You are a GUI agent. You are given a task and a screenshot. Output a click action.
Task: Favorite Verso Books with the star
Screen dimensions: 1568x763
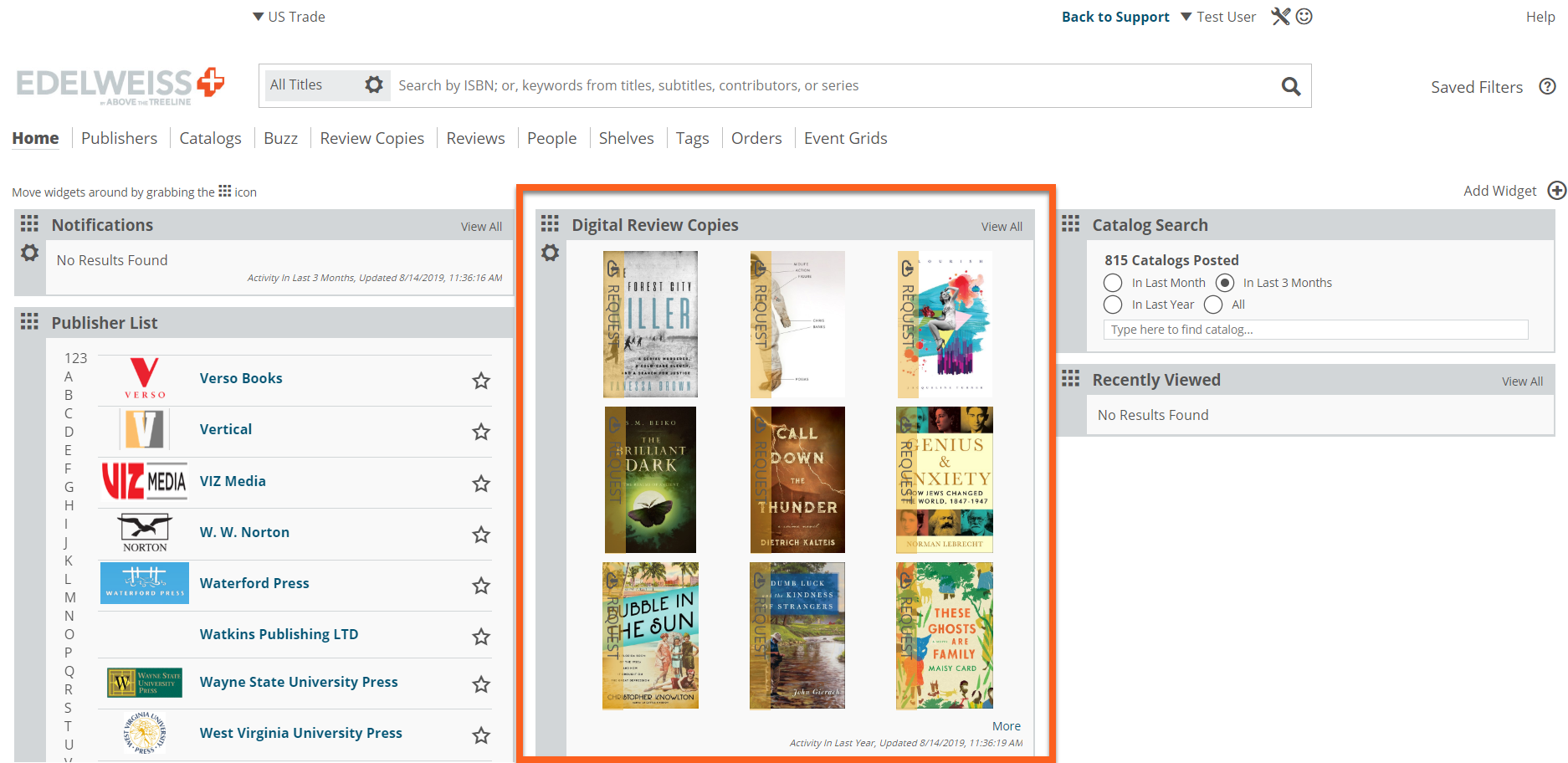point(481,381)
